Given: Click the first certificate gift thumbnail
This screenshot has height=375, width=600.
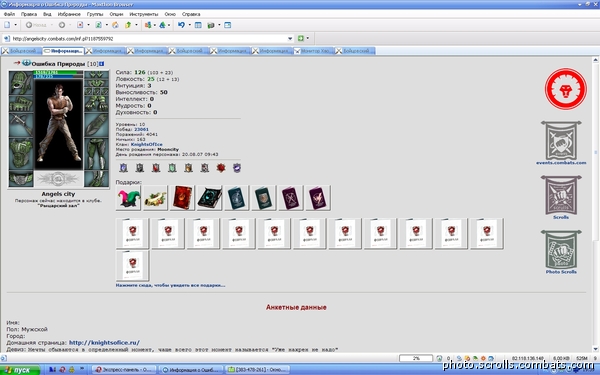Looking at the screenshot, I should point(132,233).
